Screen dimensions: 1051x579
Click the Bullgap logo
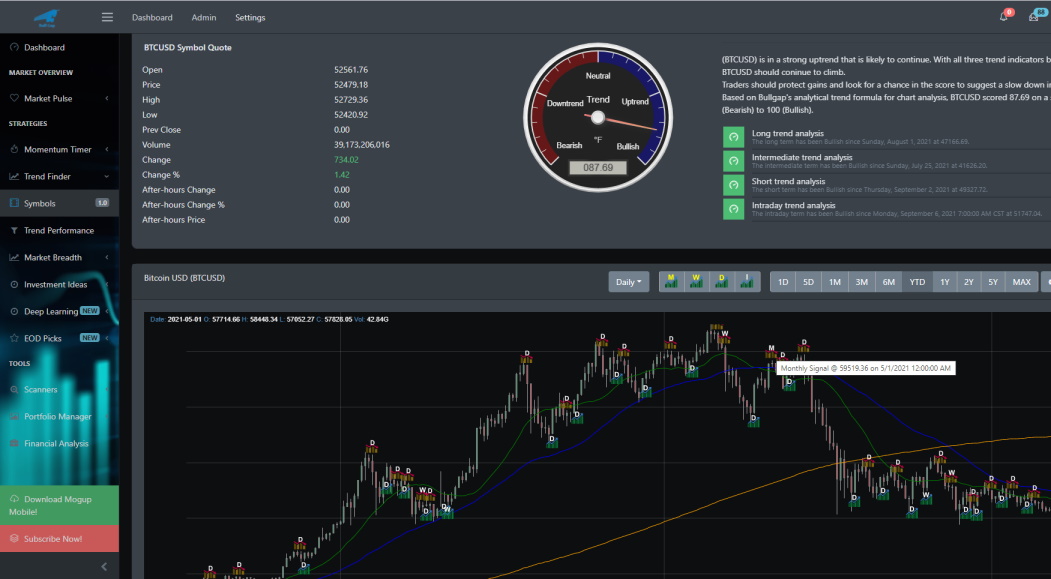tap(47, 17)
